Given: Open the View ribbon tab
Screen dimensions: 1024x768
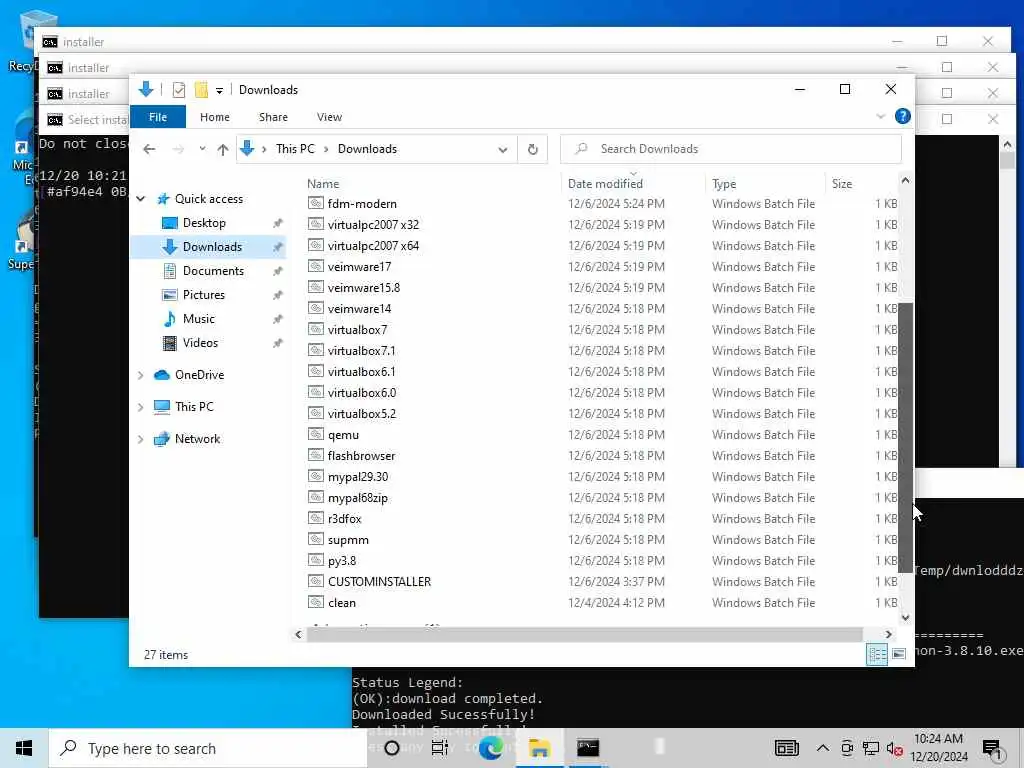Looking at the screenshot, I should pyautogui.click(x=329, y=117).
